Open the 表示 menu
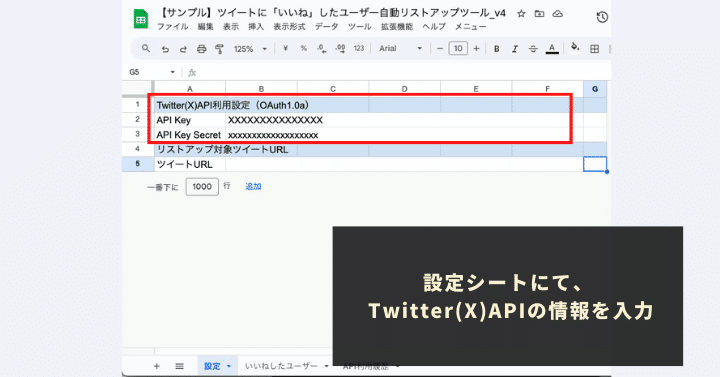This screenshot has width=720, height=377. 231,27
